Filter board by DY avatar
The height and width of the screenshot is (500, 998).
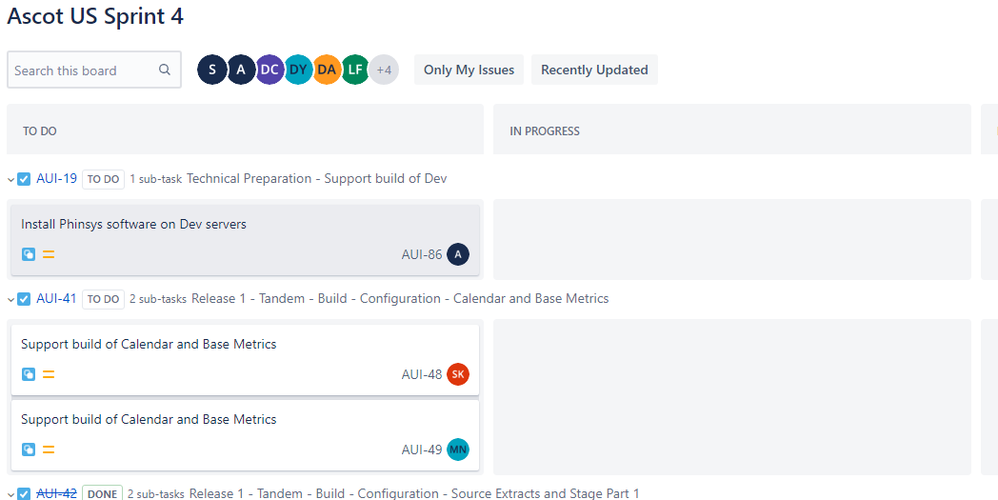pos(298,70)
